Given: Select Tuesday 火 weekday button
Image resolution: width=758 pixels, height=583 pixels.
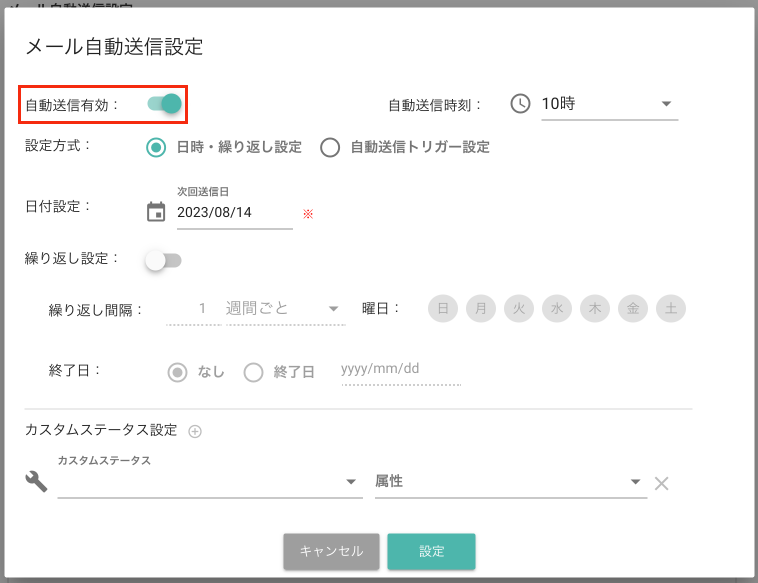Looking at the screenshot, I should tap(519, 308).
